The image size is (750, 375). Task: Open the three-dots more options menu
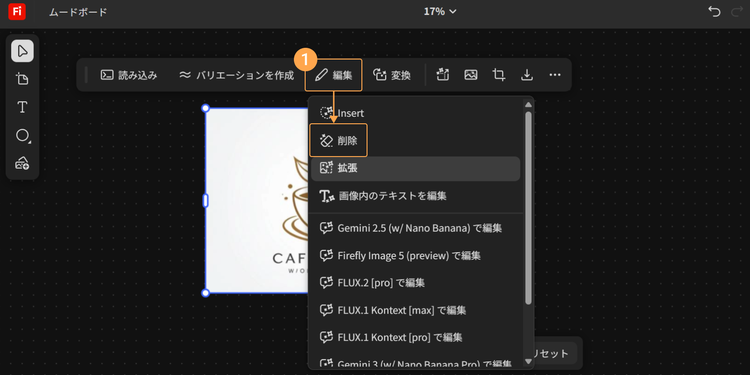(555, 75)
